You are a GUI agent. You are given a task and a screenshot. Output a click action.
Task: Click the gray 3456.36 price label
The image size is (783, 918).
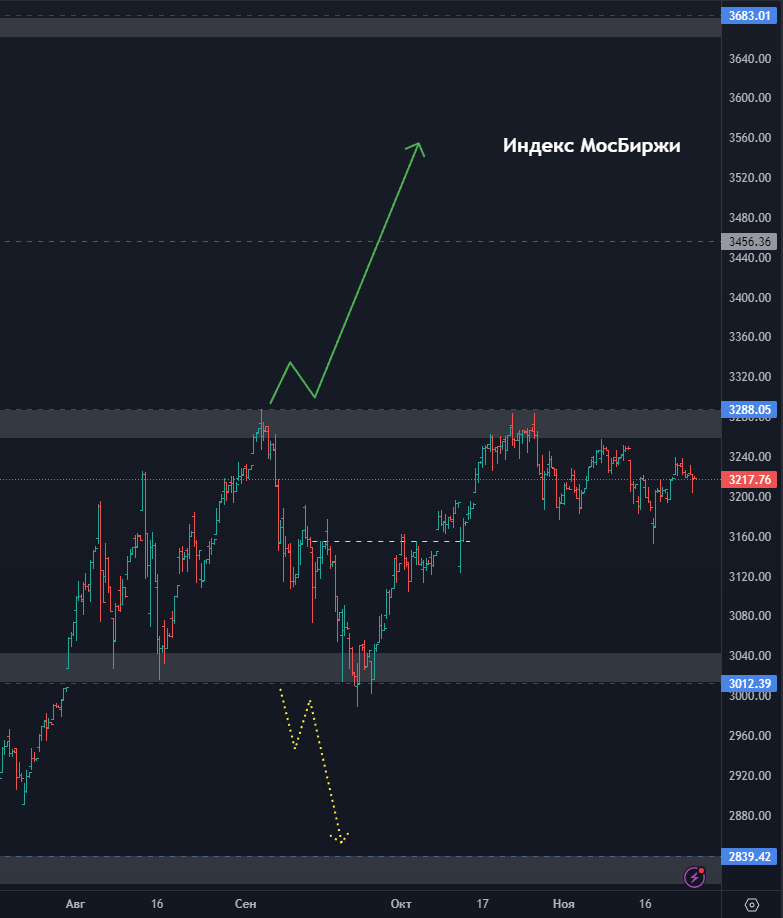(x=749, y=241)
